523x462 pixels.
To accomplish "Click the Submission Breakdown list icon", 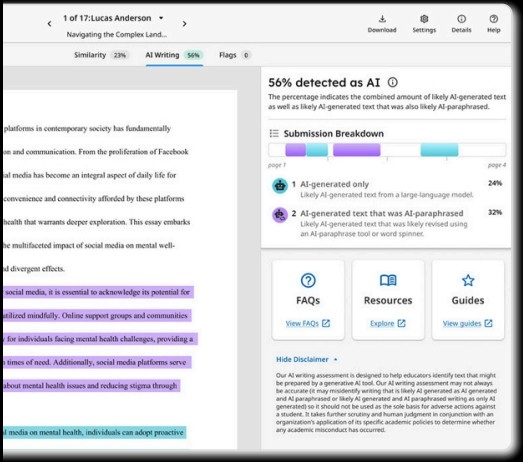I will [x=274, y=133].
